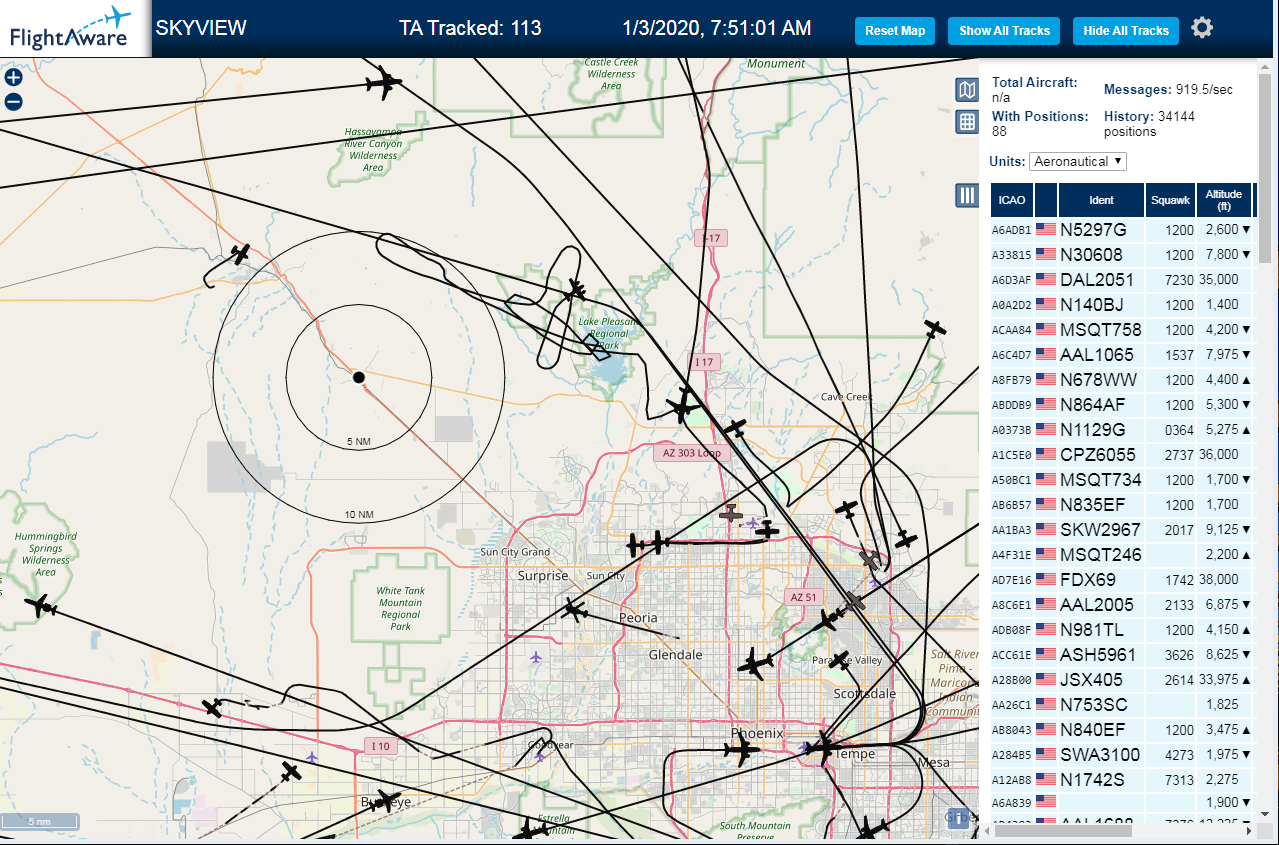The height and width of the screenshot is (845, 1279).
Task: Sort the table by Altitude (ft) column header
Action: [x=1224, y=200]
